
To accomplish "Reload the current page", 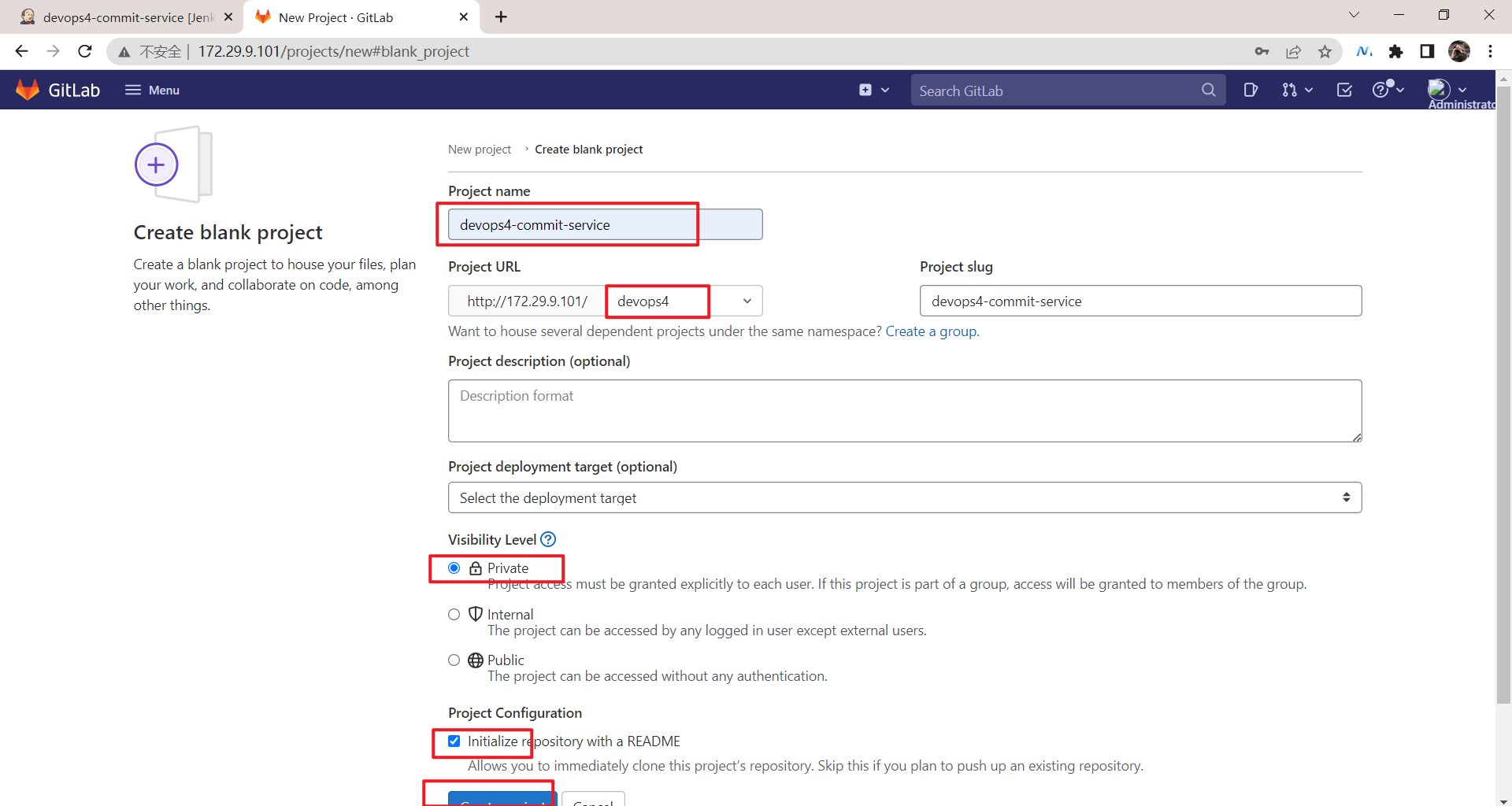I will (x=85, y=51).
